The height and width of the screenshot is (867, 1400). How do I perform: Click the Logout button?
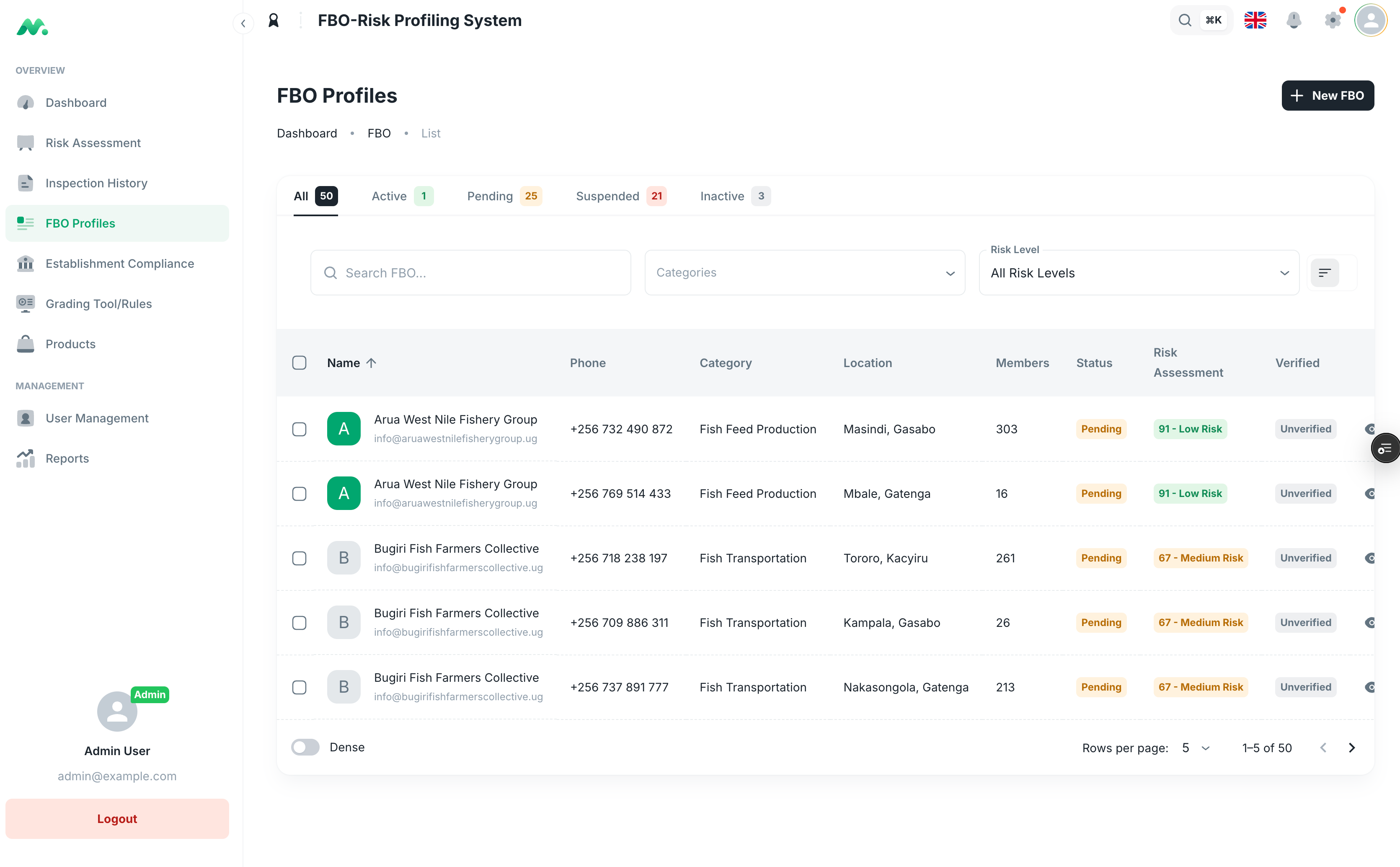click(x=117, y=819)
